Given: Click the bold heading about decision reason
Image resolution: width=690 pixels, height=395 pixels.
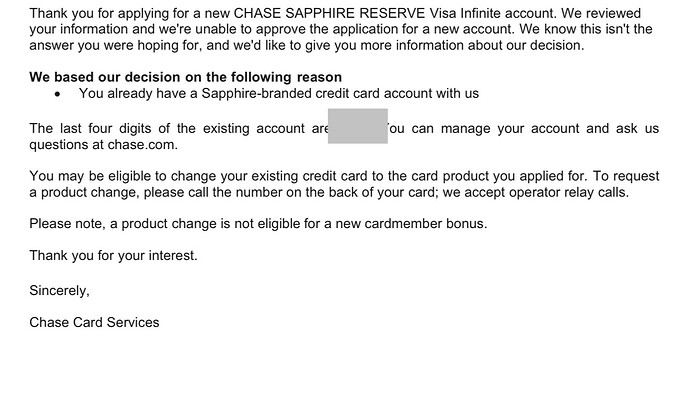Looking at the screenshot, I should coord(185,77).
